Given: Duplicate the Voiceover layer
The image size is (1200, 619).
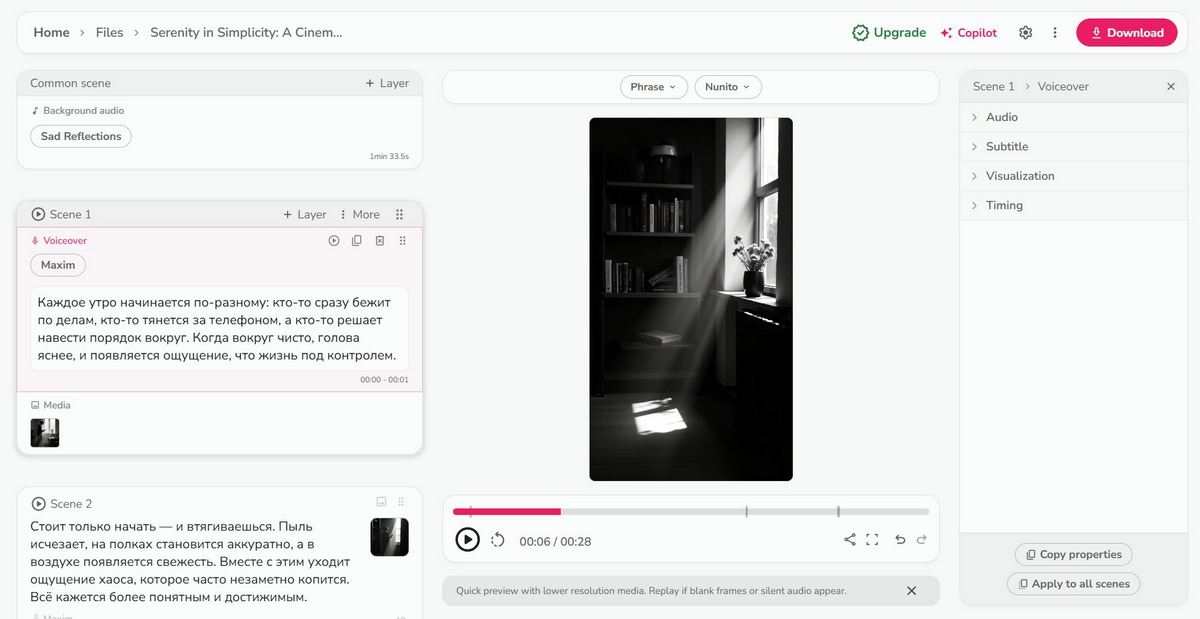Looking at the screenshot, I should 357,241.
